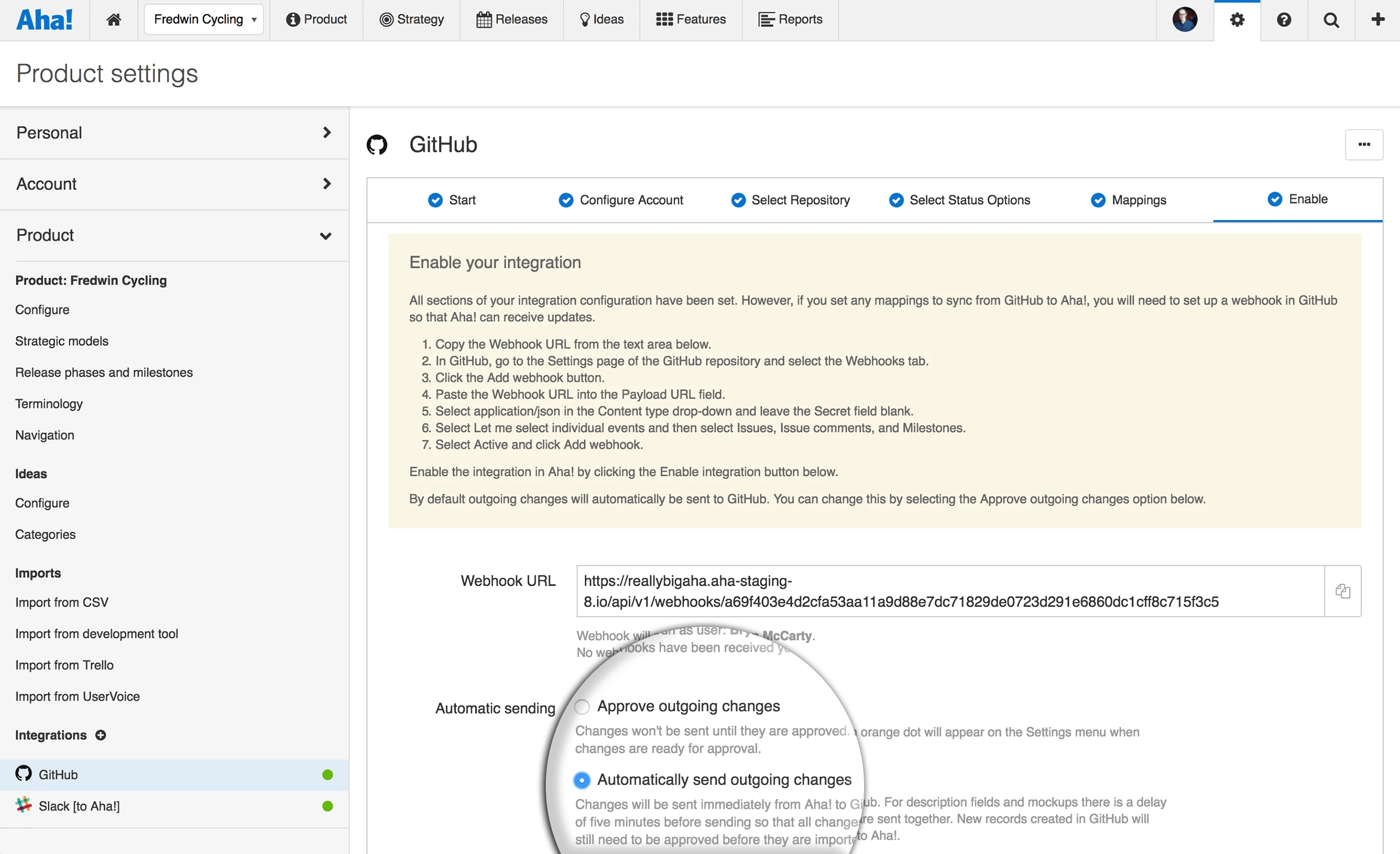
Task: Click the help question mark icon
Action: [x=1284, y=20]
